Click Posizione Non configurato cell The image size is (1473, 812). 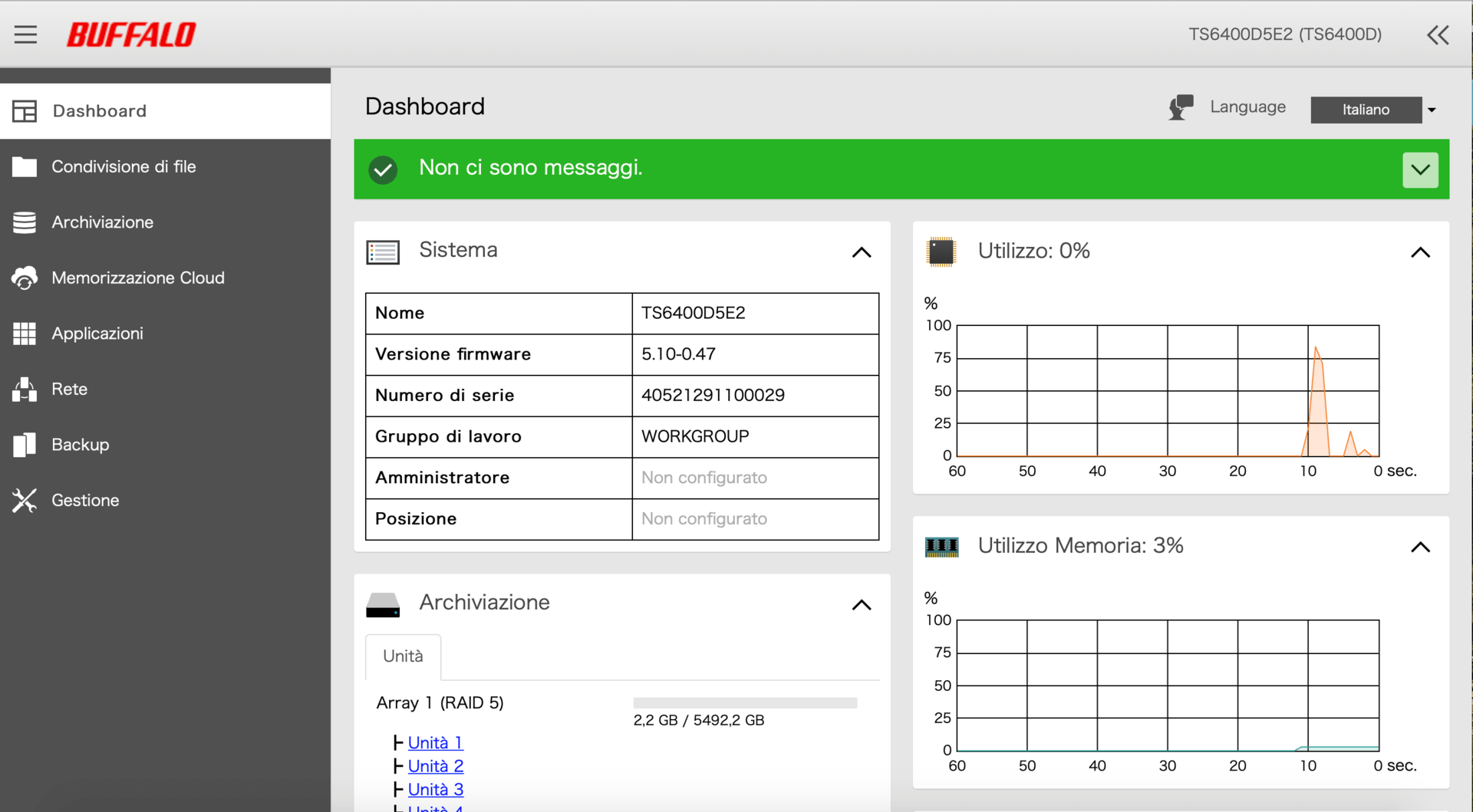pyautogui.click(x=755, y=519)
